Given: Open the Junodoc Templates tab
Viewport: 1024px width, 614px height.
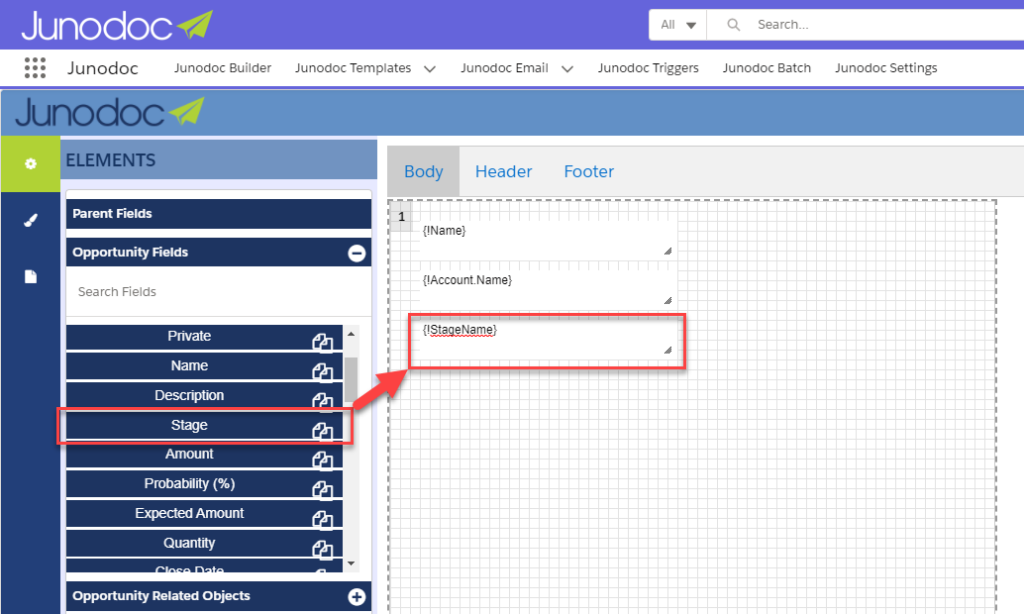Looking at the screenshot, I should (353, 68).
